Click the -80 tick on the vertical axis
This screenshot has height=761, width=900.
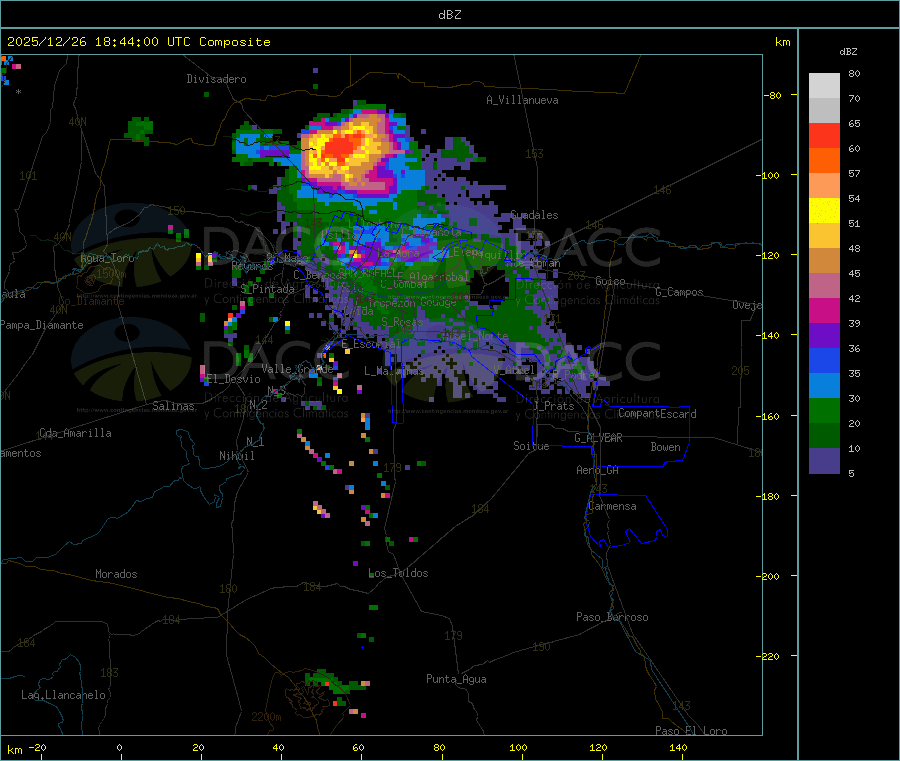click(773, 95)
